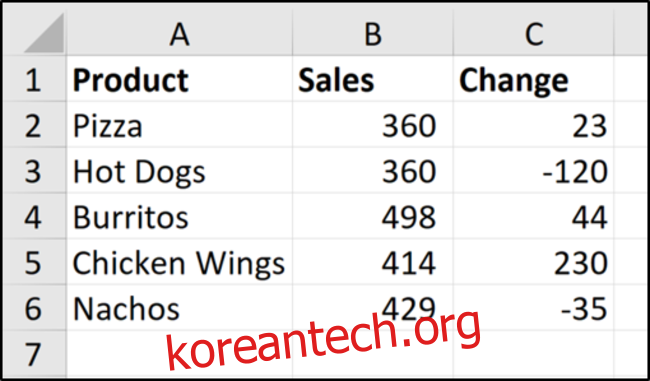Click the Product header cell

point(179,79)
